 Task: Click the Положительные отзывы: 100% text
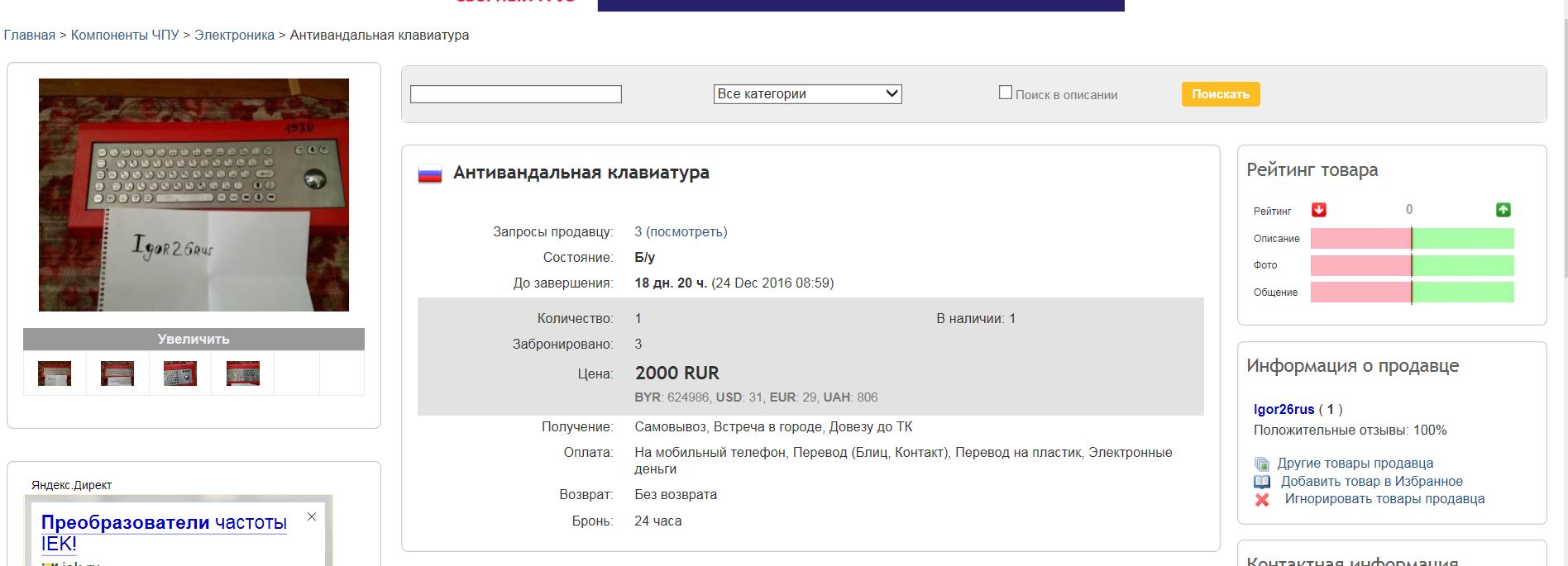point(1350,430)
